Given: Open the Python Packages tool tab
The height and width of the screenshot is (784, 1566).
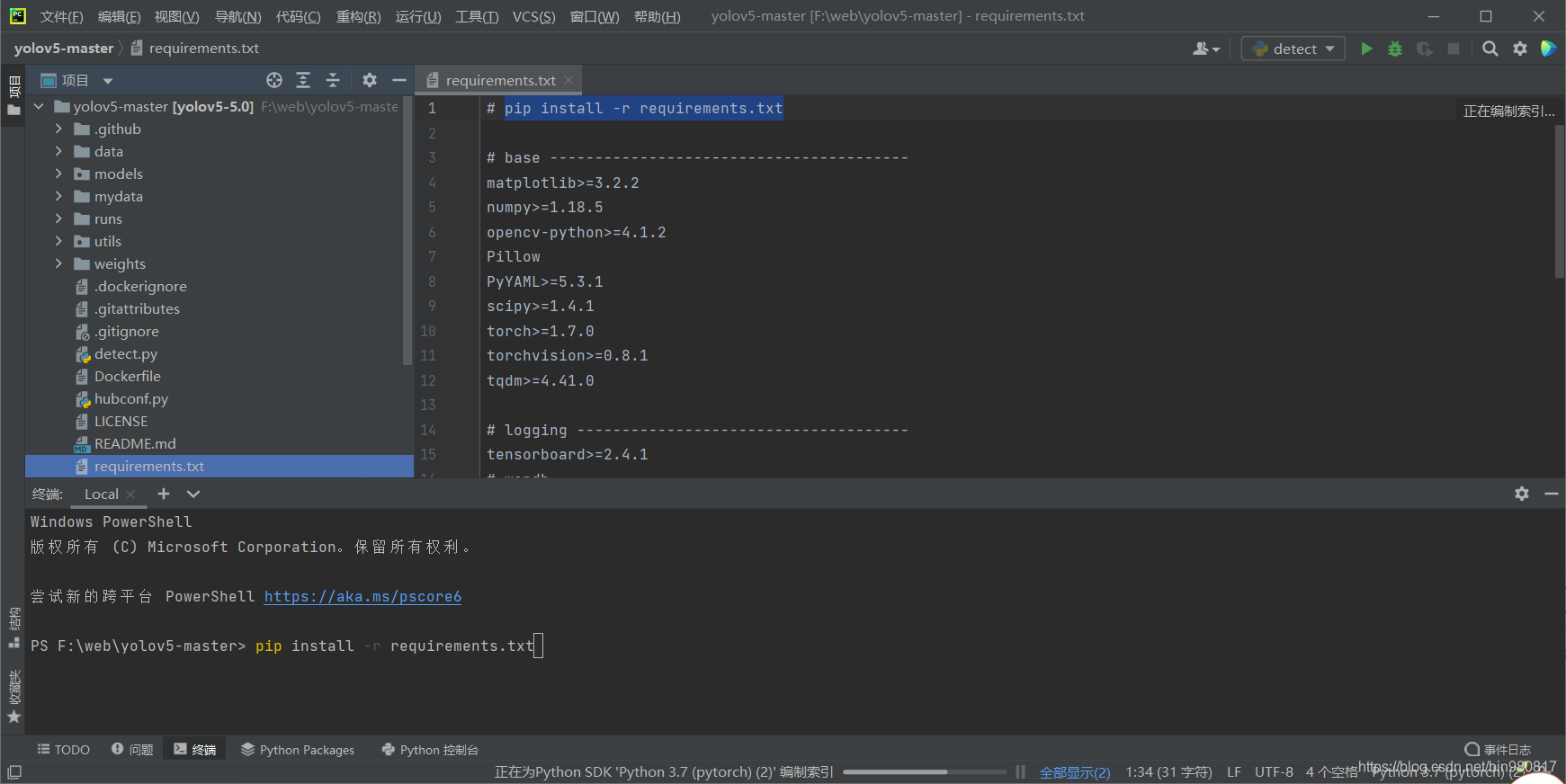Looking at the screenshot, I should click(298, 749).
